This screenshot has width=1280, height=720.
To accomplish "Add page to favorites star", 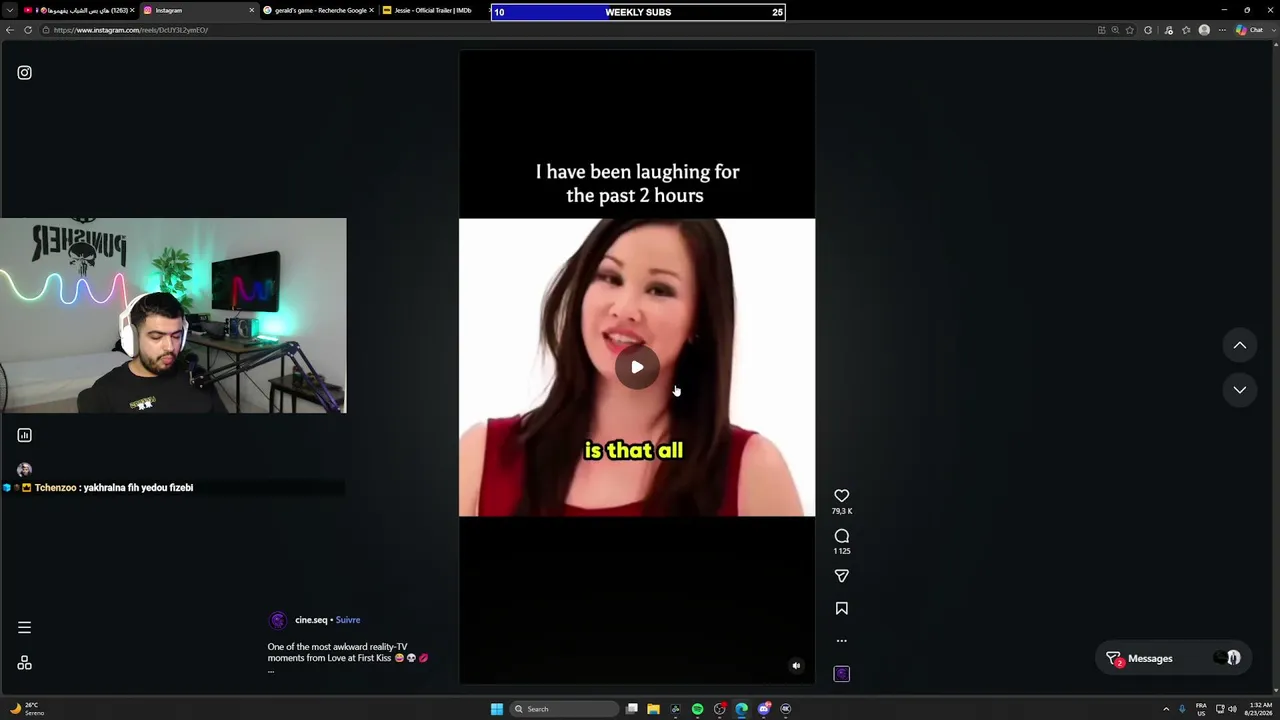I will (1130, 30).
